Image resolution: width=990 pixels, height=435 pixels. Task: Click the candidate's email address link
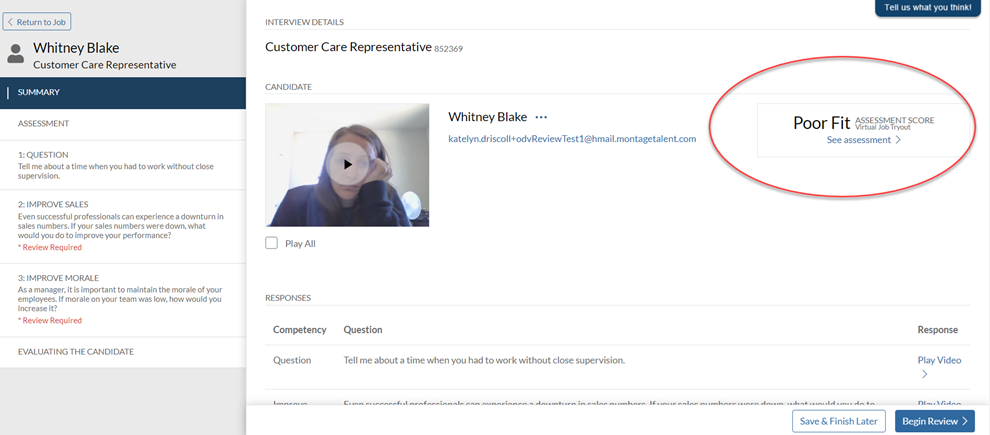click(x=571, y=139)
